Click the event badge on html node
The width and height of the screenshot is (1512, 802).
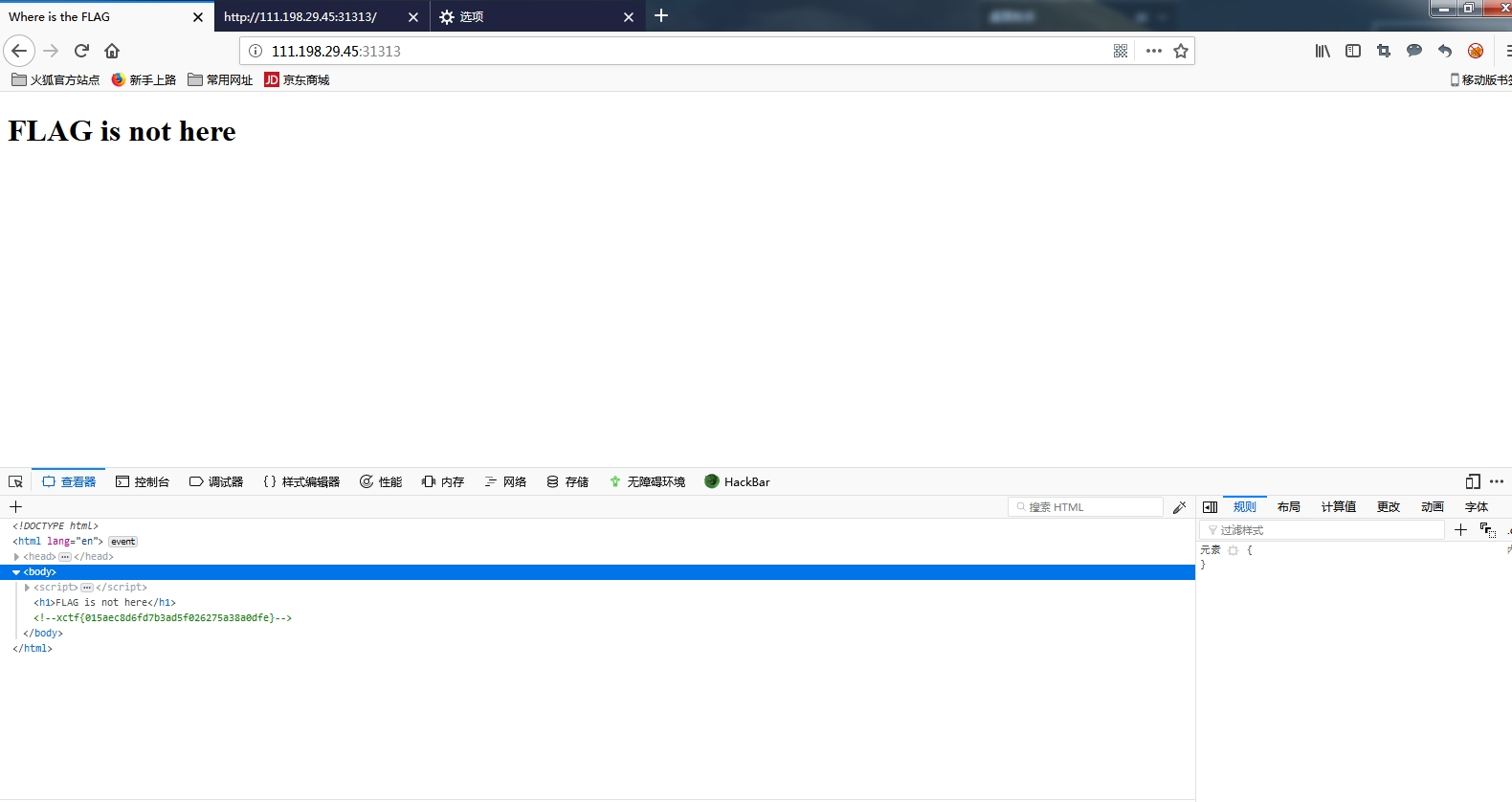122,542
